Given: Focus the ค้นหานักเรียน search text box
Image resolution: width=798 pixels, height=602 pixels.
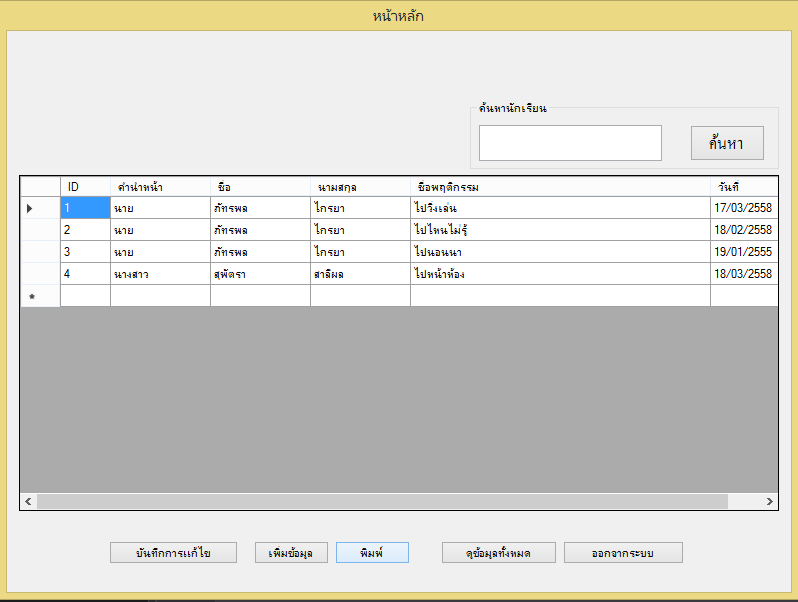Looking at the screenshot, I should pos(570,143).
